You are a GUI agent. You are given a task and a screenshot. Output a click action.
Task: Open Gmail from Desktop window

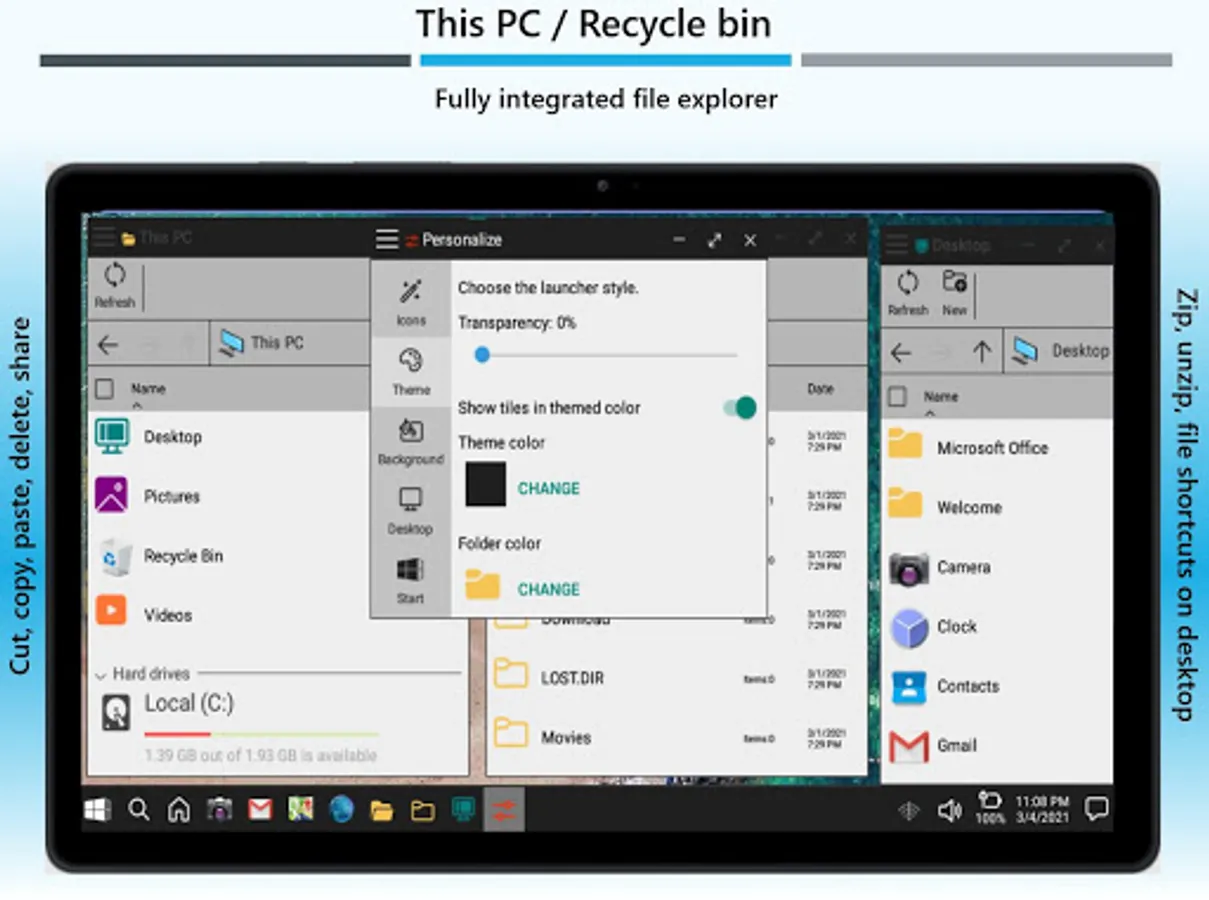tap(933, 746)
